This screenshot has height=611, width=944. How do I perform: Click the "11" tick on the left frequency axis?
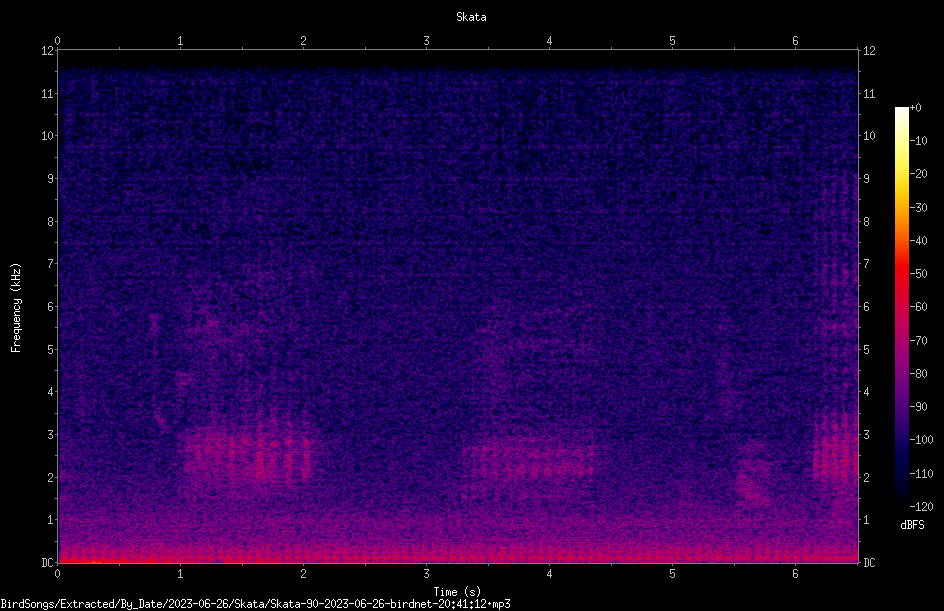pos(48,93)
